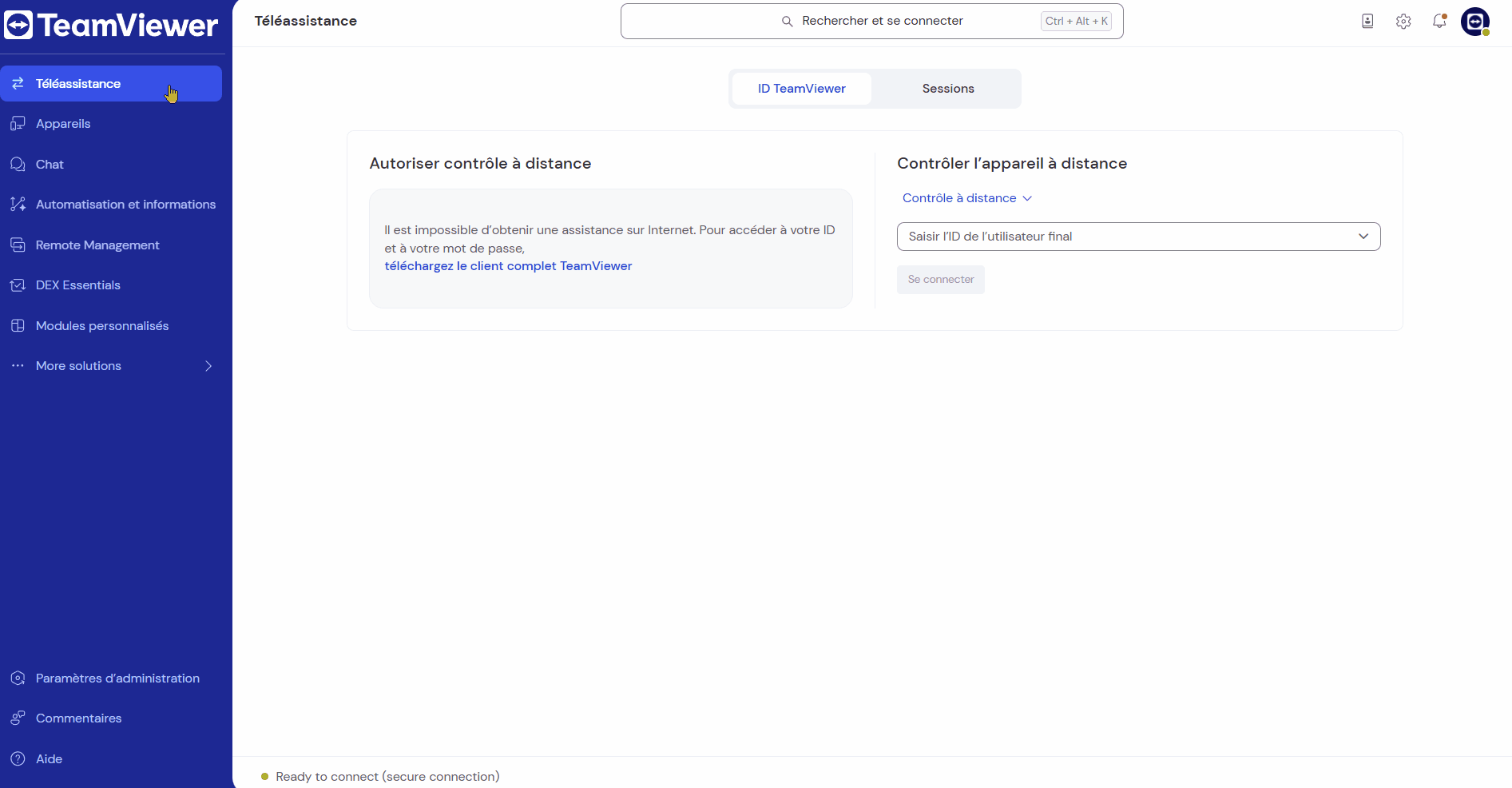Image resolution: width=1512 pixels, height=788 pixels.
Task: Click the Remote Management icon
Action: (x=18, y=245)
